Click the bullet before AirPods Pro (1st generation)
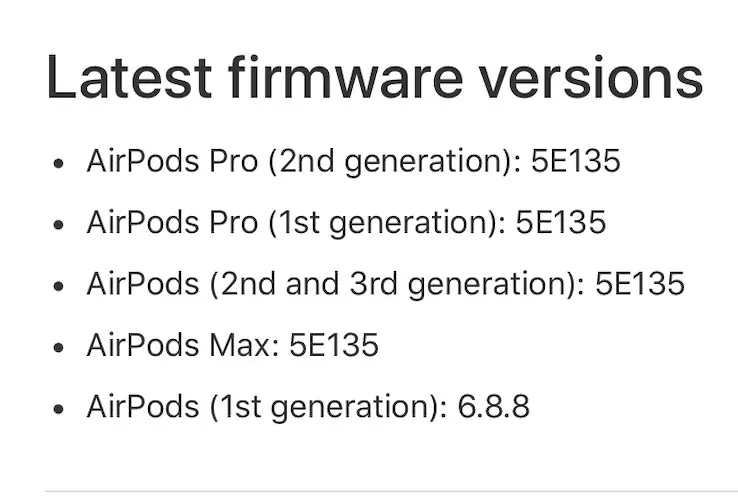738x500 pixels. (x=60, y=224)
